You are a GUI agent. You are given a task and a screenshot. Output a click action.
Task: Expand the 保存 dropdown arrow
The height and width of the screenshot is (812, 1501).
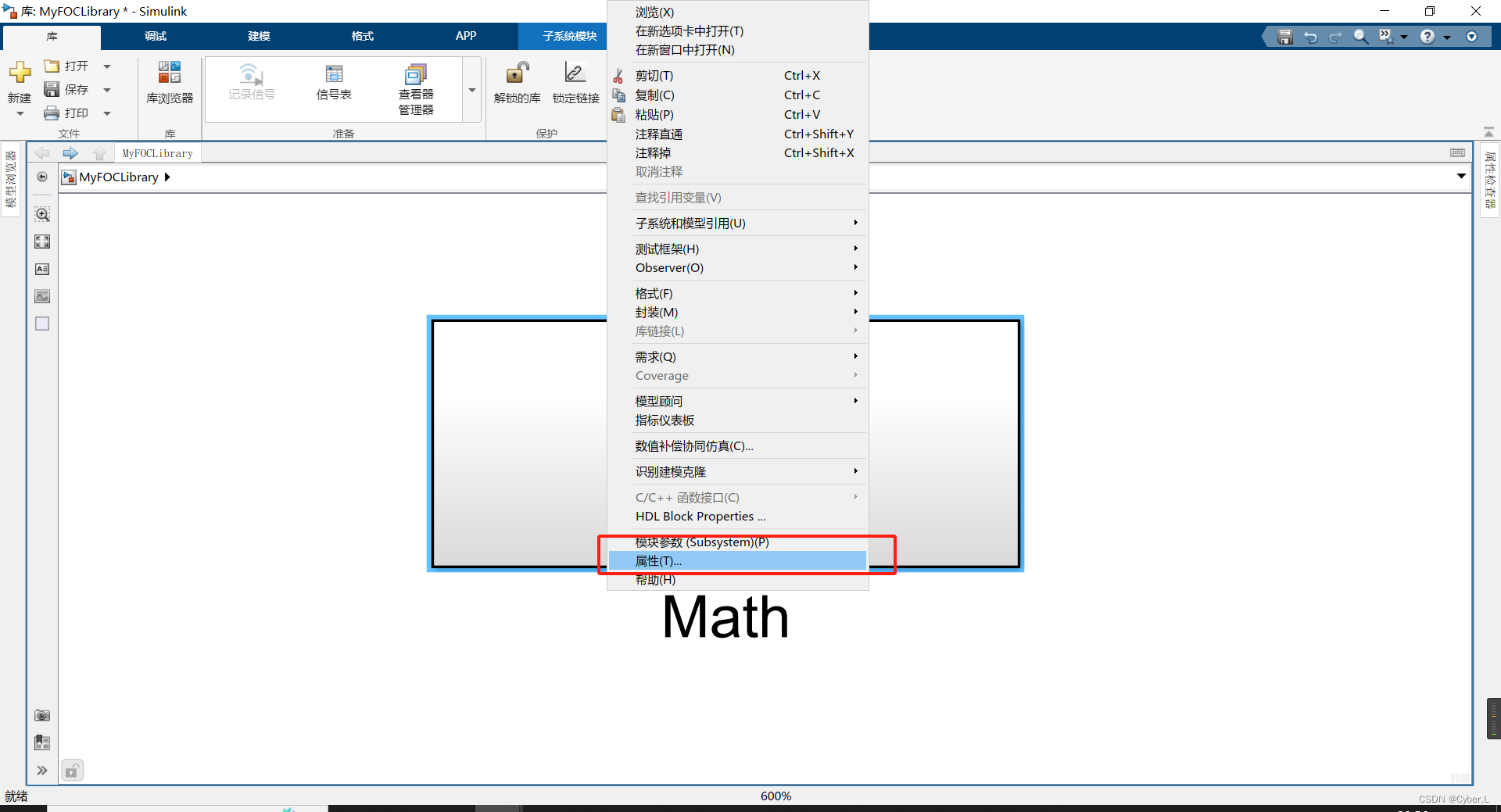(x=107, y=90)
